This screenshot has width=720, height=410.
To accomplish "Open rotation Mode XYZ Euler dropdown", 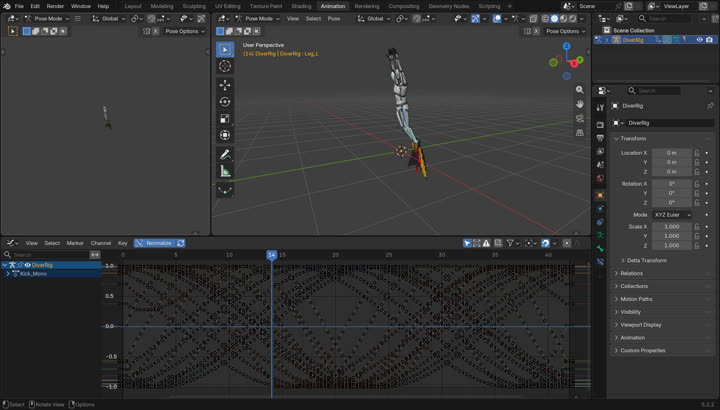I will pyautogui.click(x=672, y=215).
